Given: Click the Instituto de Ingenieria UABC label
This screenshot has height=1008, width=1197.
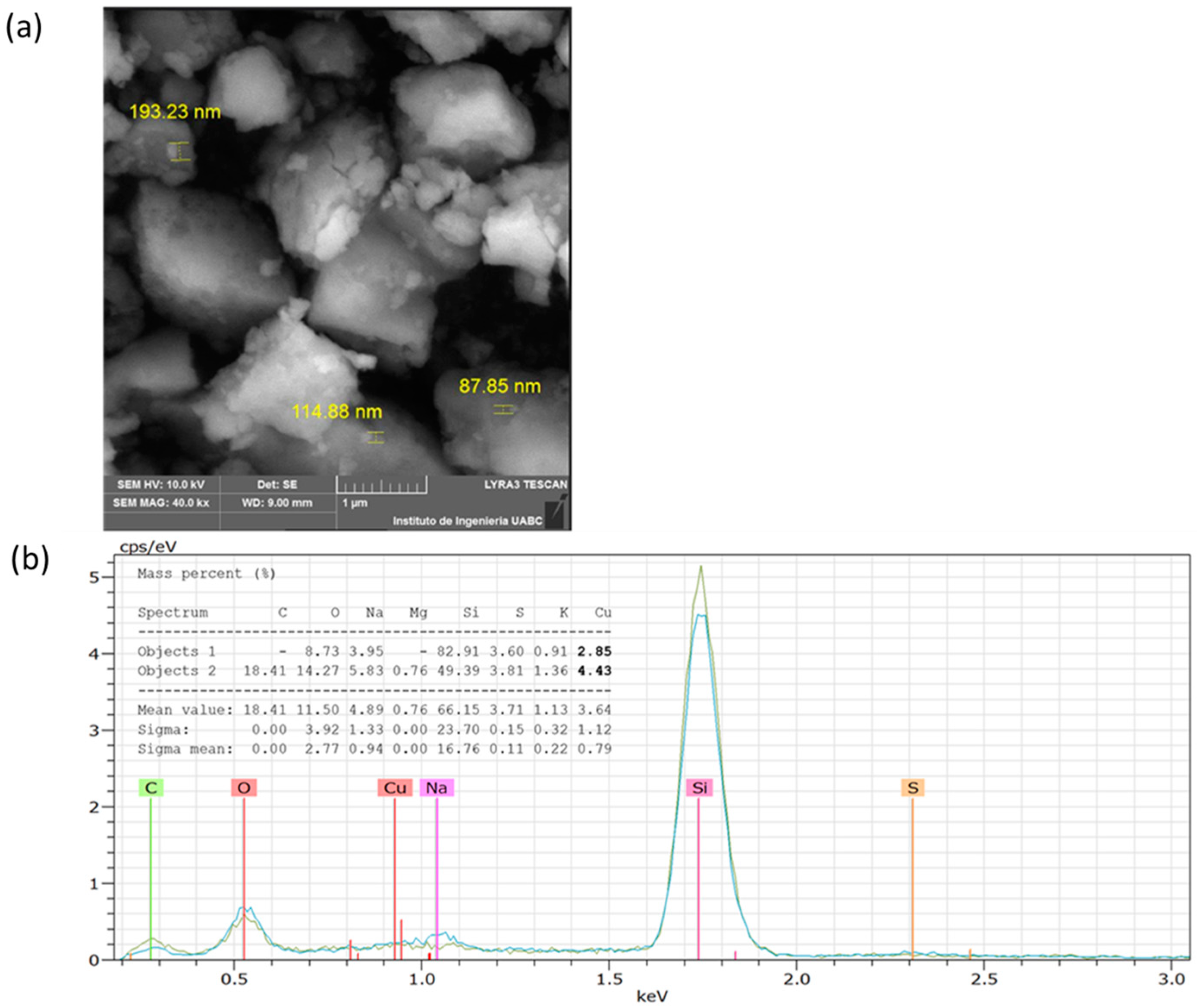Looking at the screenshot, I should click(x=467, y=521).
